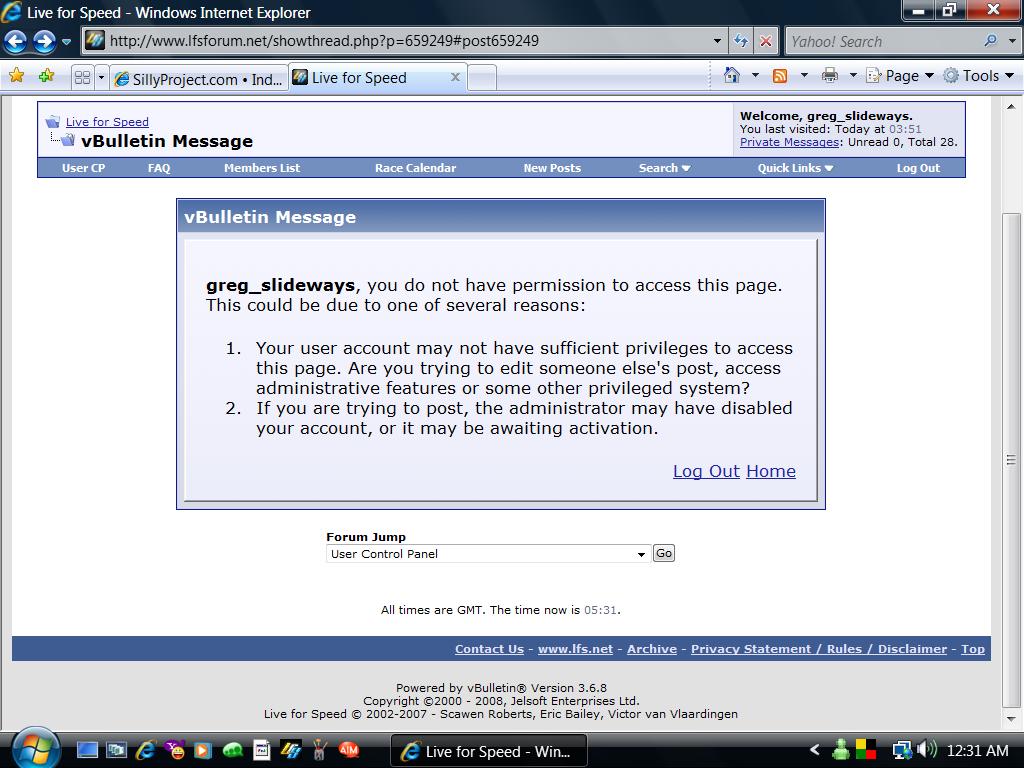This screenshot has width=1024, height=768.
Task: Click the scrollbar down arrow
Action: pos(1011,719)
